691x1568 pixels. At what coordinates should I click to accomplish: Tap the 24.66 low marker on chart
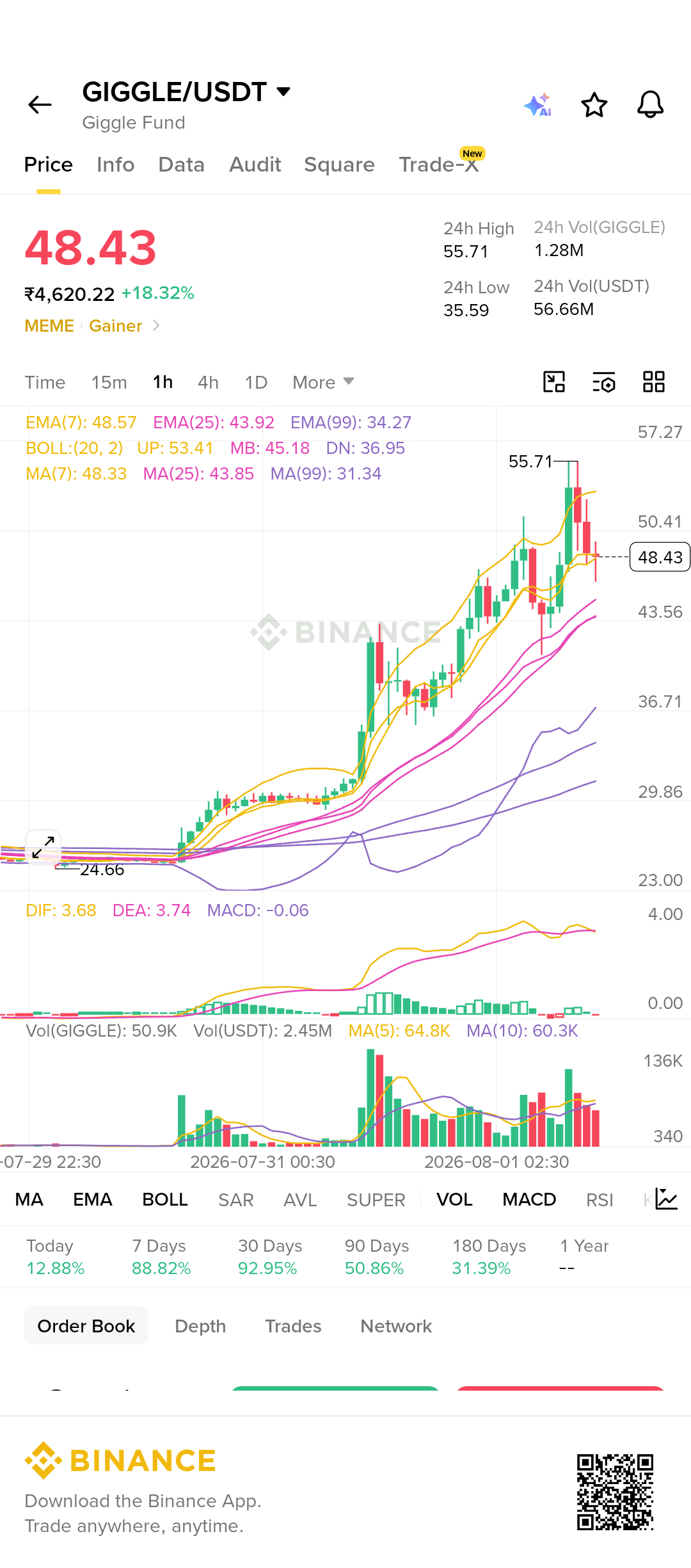coord(102,869)
